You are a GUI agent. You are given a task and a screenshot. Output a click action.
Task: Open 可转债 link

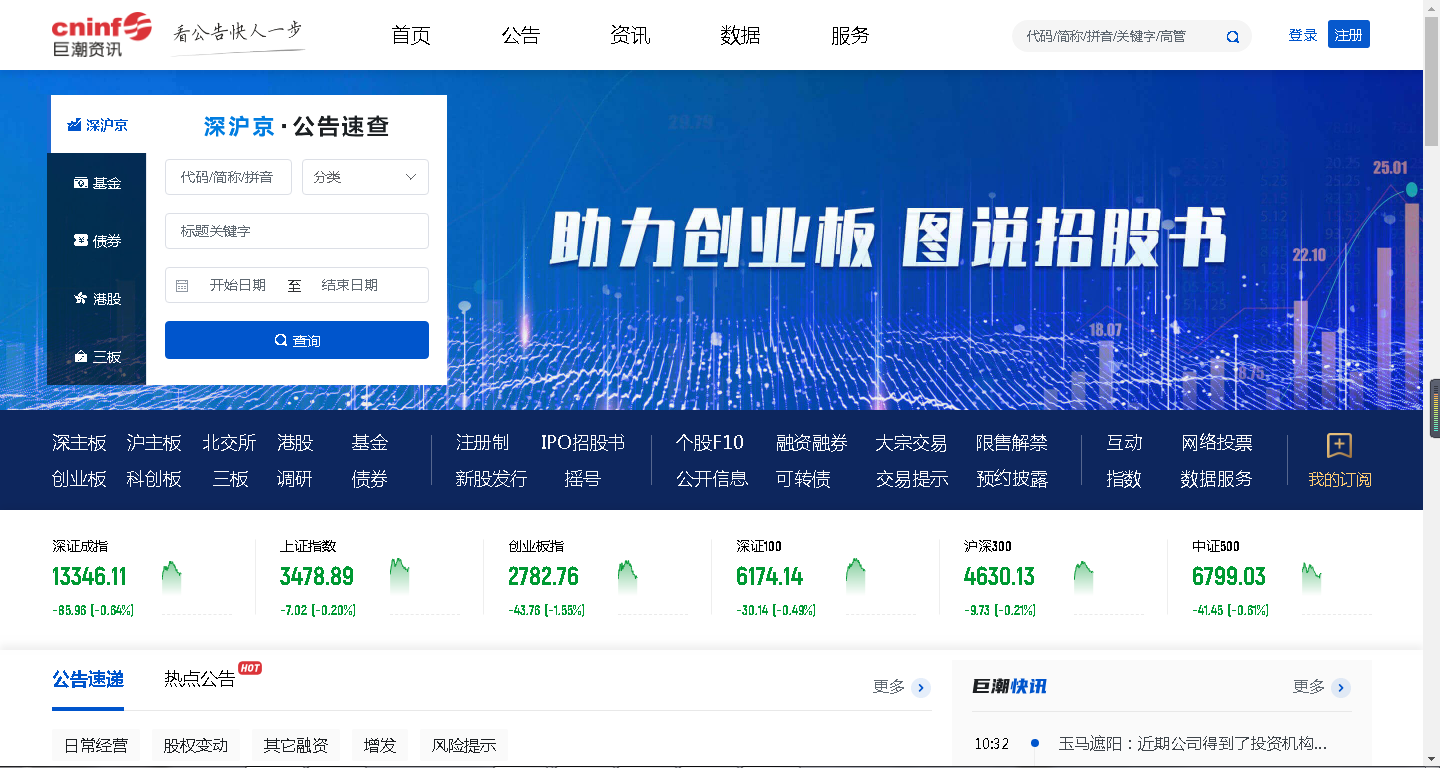coord(803,479)
